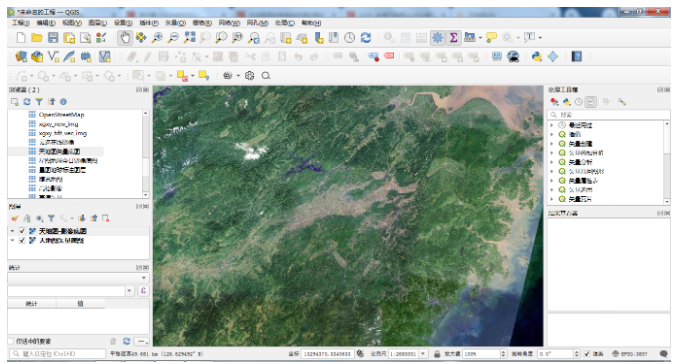Open the 插件 Plugins menu

pyautogui.click(x=149, y=23)
